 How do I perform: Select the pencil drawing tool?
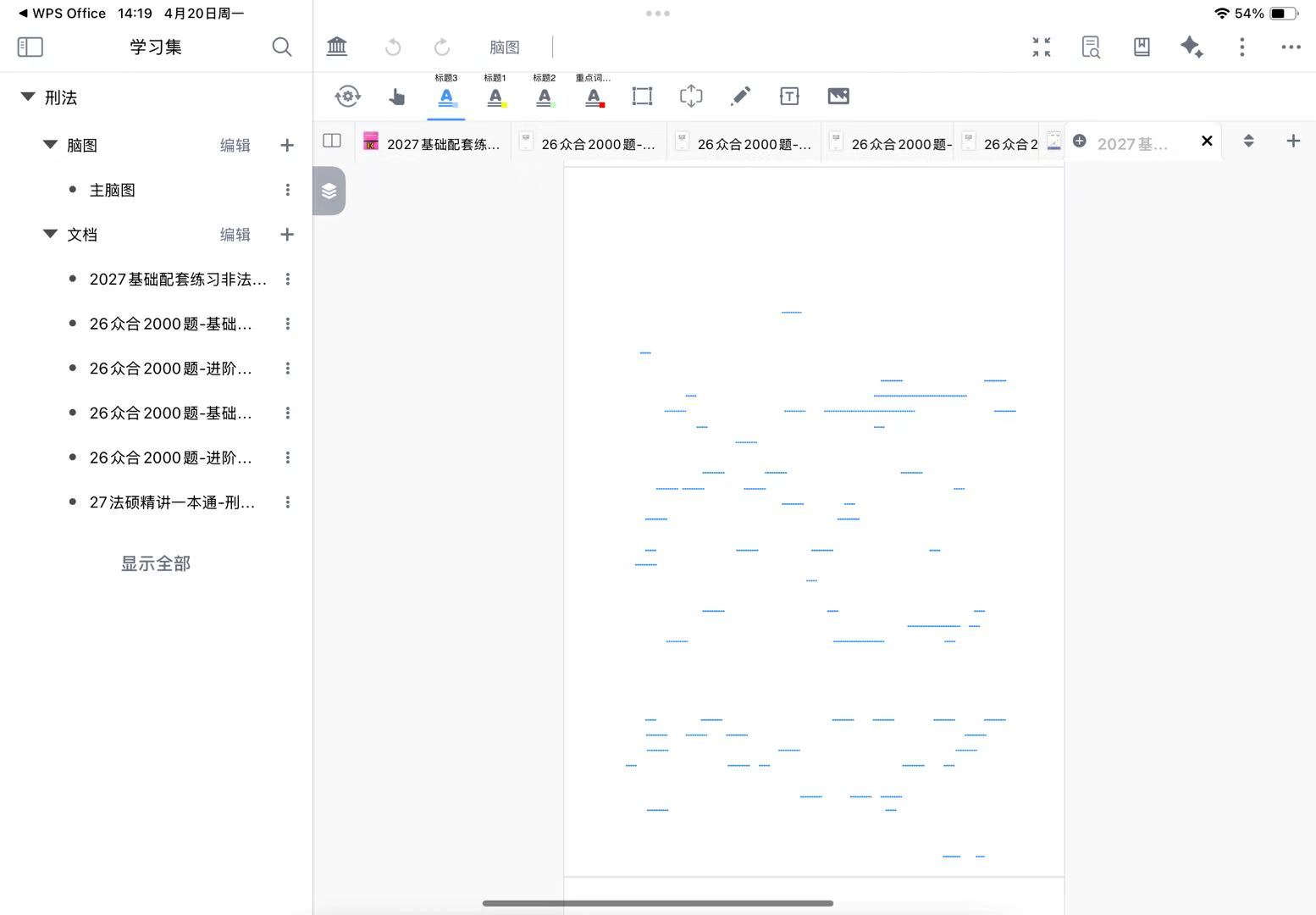(740, 97)
